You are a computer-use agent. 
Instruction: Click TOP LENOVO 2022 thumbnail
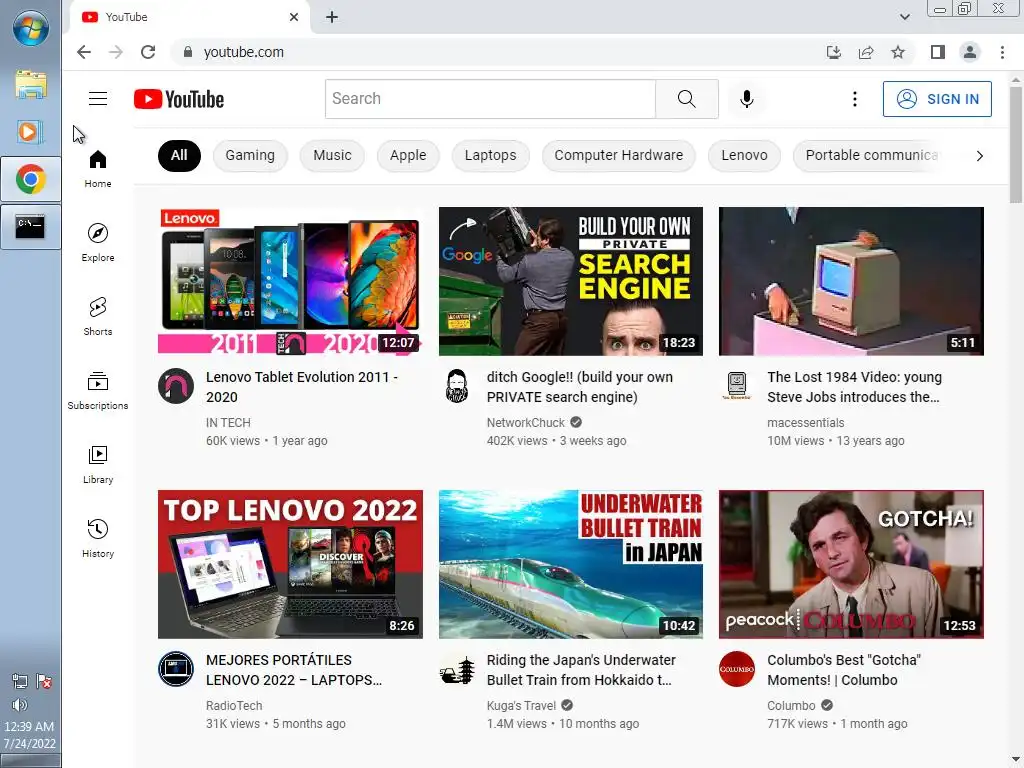pyautogui.click(x=290, y=564)
